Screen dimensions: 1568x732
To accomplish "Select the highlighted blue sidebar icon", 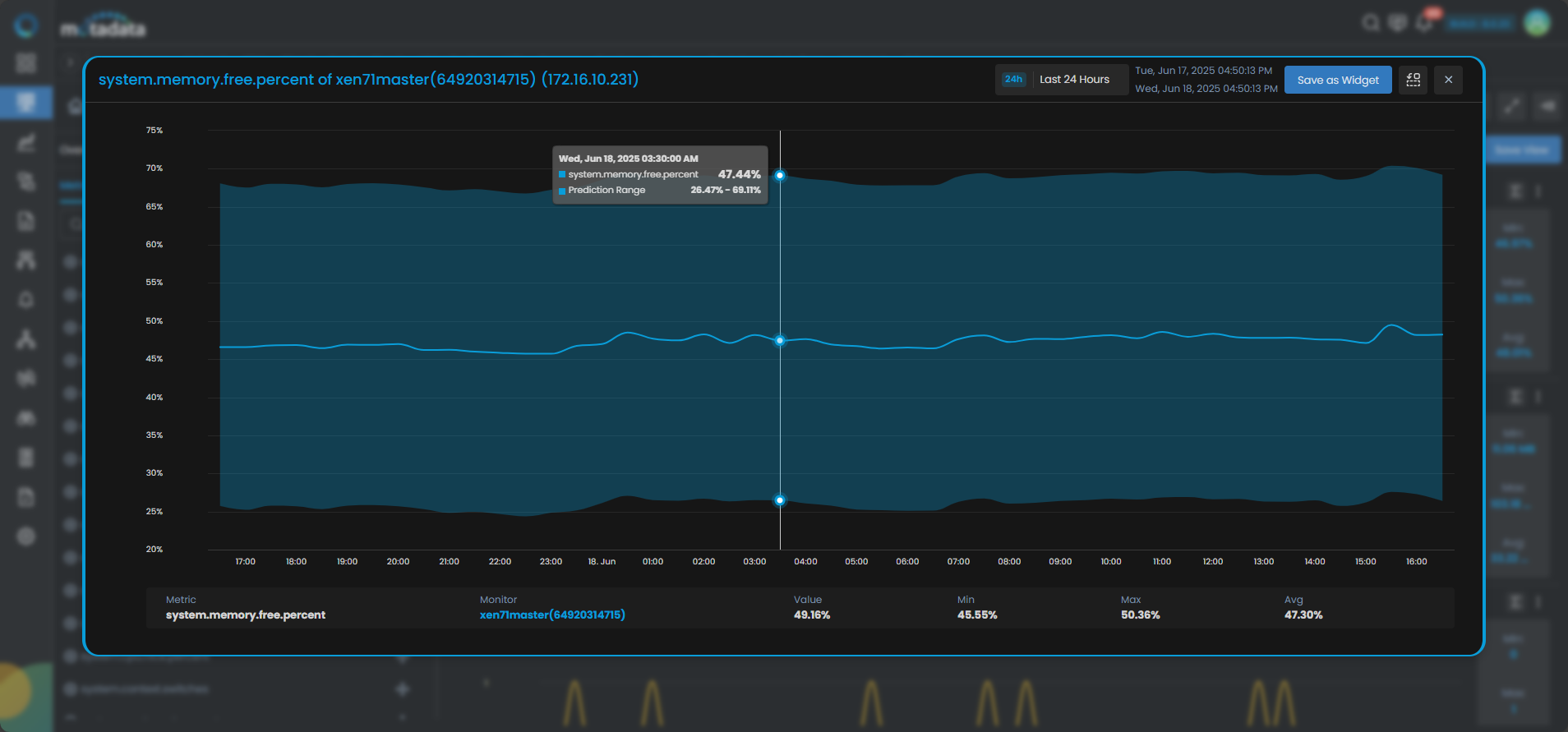I will pyautogui.click(x=26, y=103).
